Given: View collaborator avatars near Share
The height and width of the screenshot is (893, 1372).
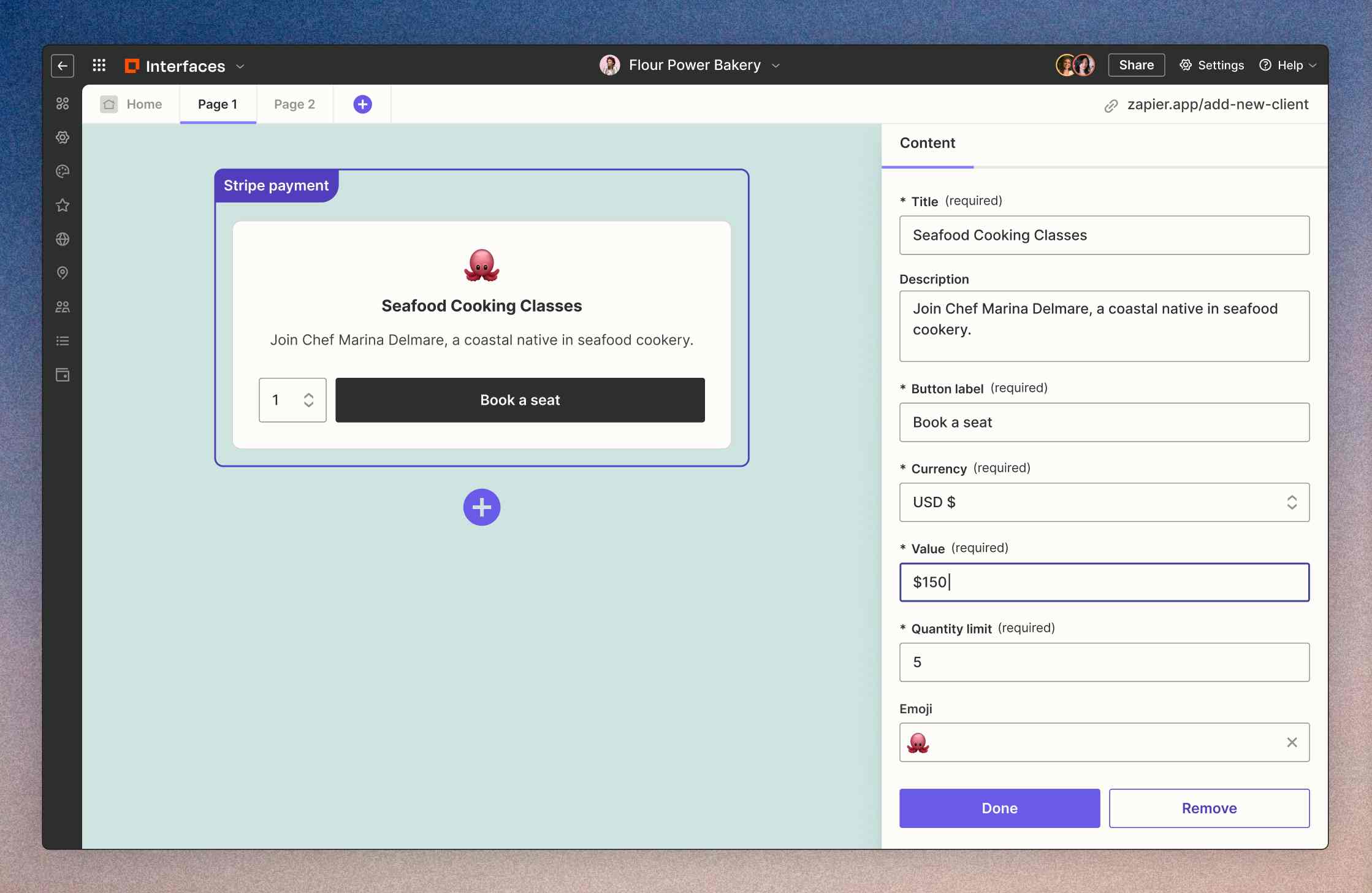Looking at the screenshot, I should [x=1075, y=65].
